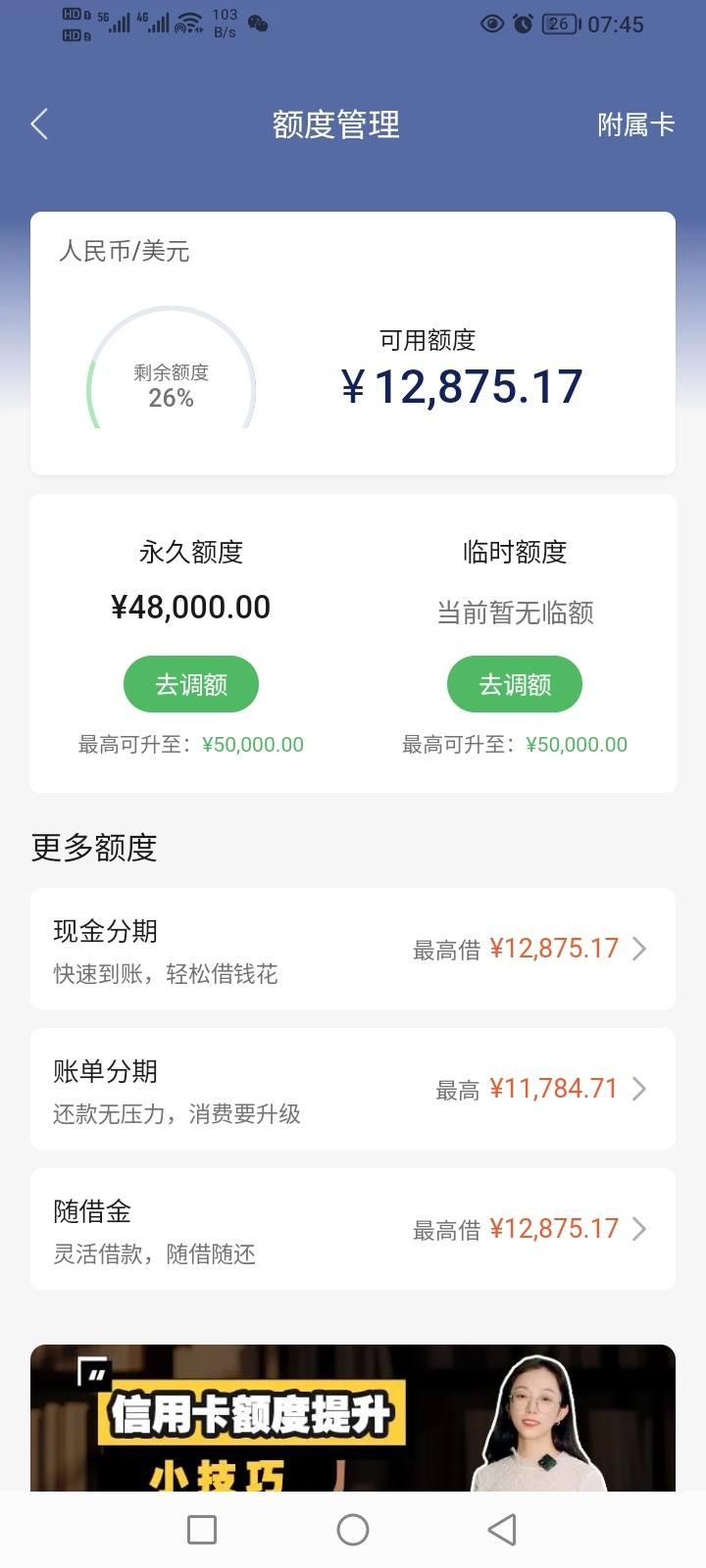
Task: Tap the Android home circle button
Action: coord(352,1530)
